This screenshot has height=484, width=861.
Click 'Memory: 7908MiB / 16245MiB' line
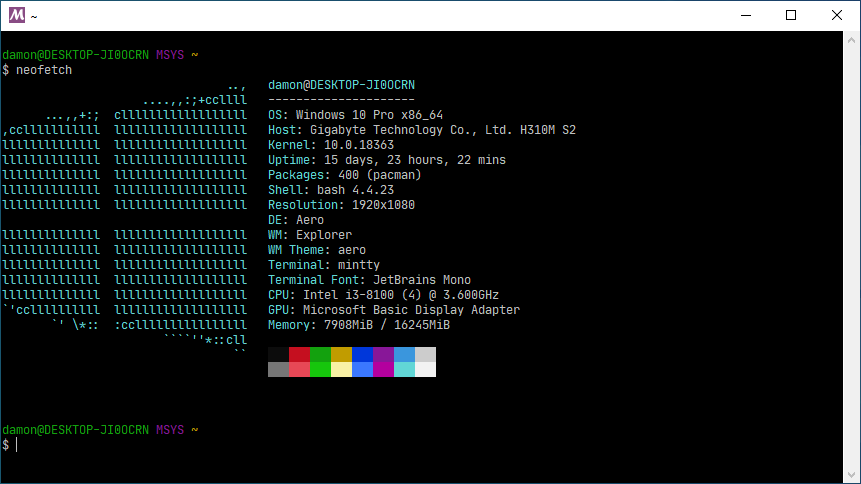tap(359, 325)
